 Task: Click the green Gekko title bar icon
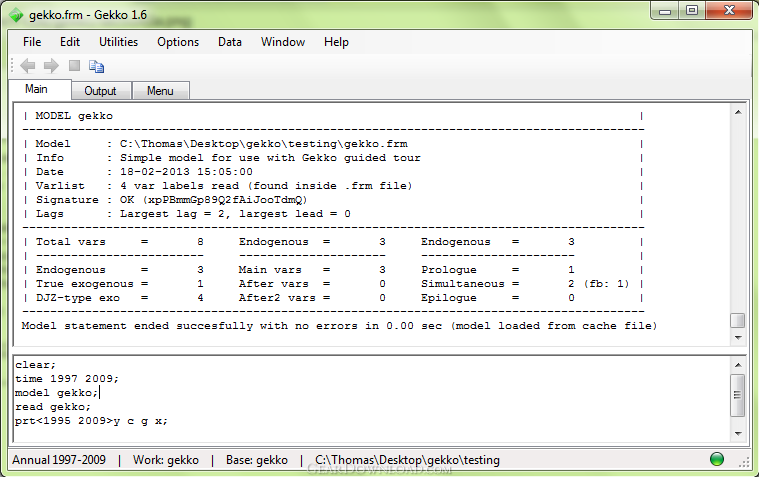click(x=16, y=15)
